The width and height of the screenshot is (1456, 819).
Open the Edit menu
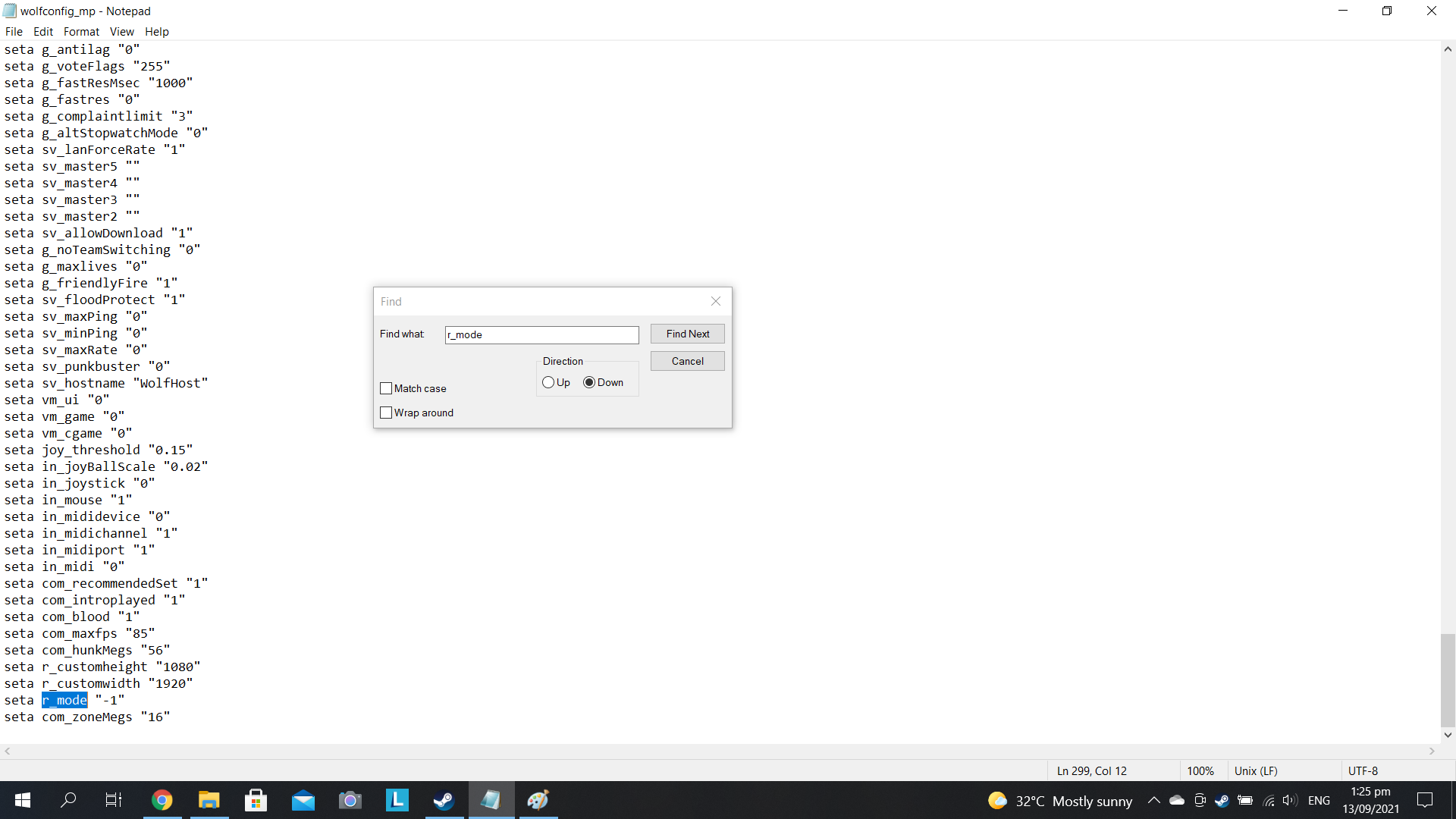43,31
